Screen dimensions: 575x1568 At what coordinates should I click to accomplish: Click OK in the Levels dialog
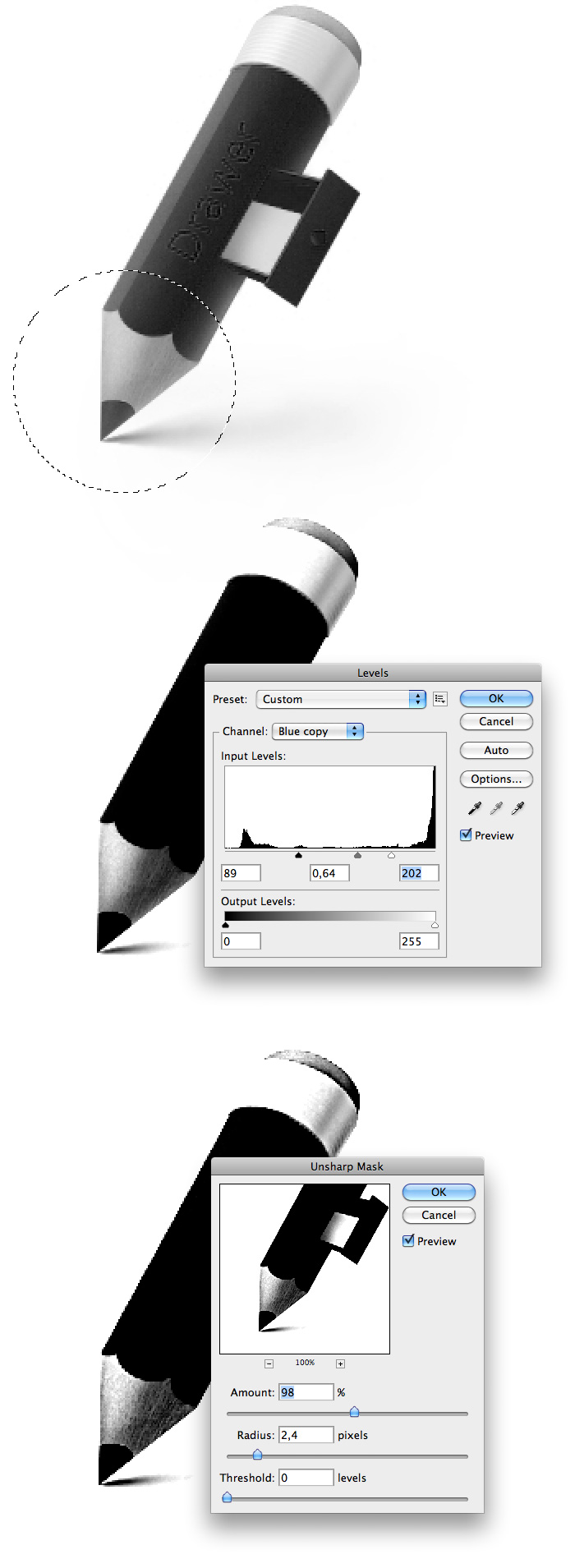pos(496,698)
